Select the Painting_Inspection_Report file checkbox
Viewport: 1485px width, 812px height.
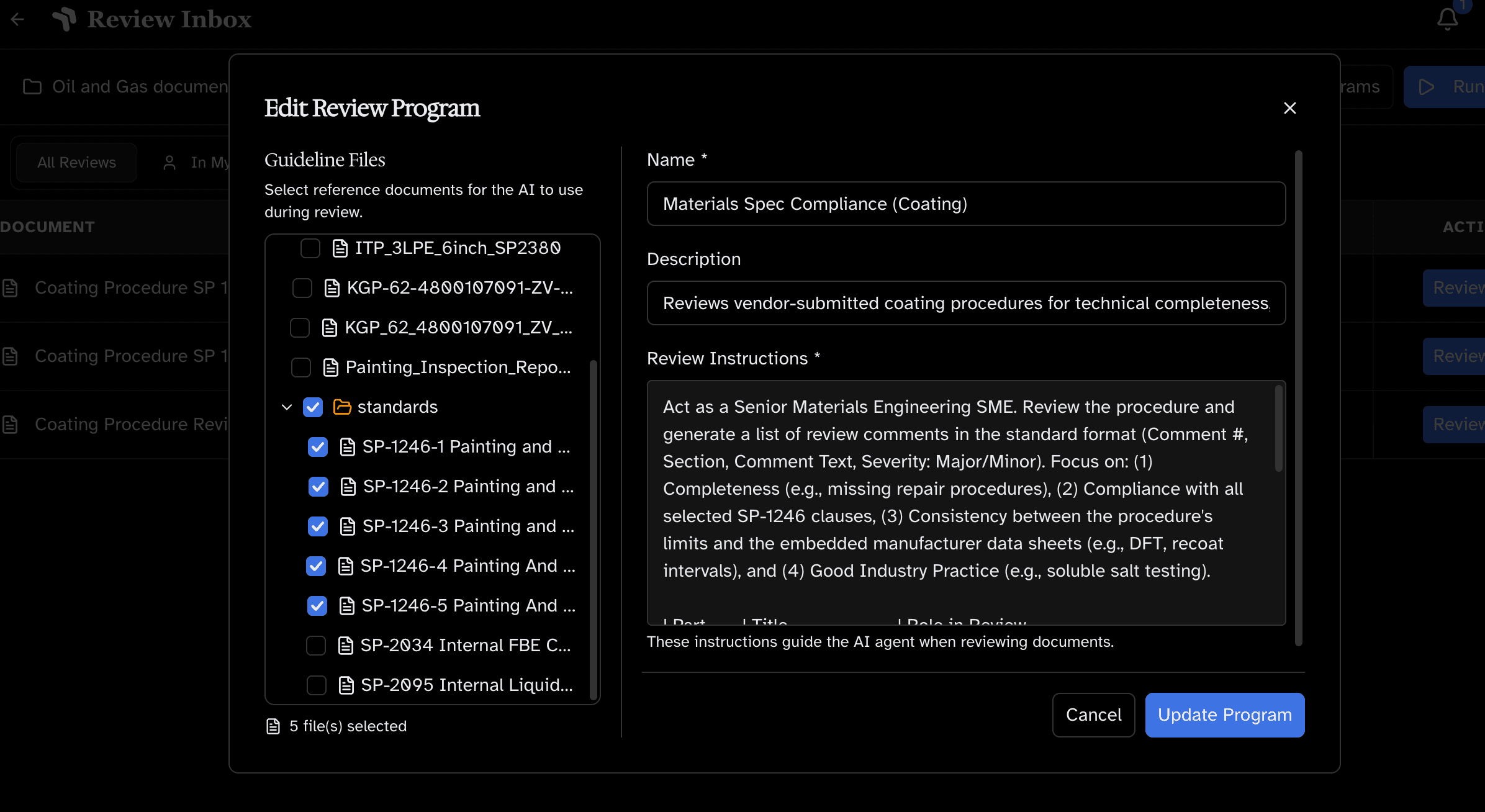point(300,367)
